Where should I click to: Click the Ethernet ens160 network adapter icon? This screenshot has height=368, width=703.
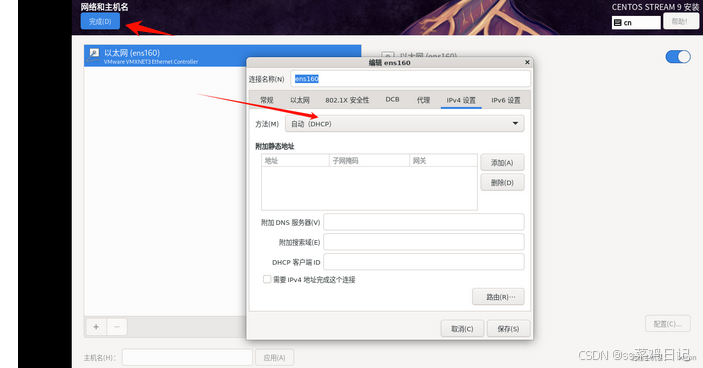[94, 55]
